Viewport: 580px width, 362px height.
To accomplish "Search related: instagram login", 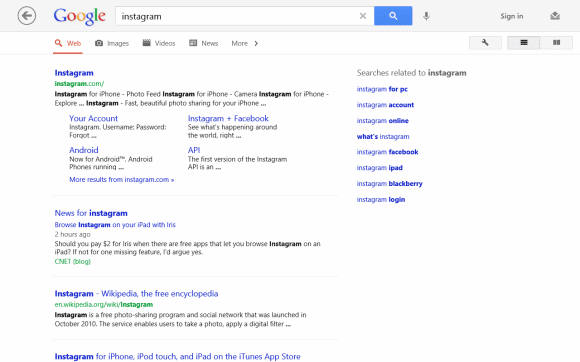I will (381, 200).
